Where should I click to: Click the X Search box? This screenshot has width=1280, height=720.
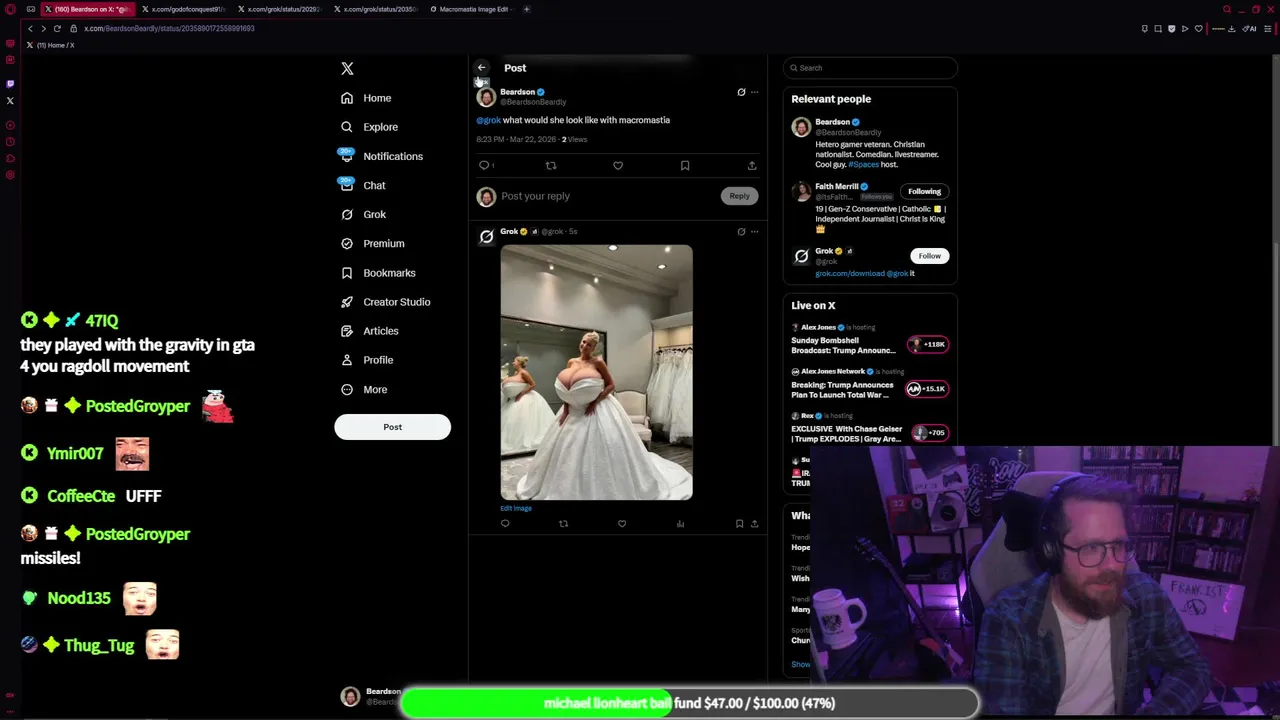point(870,68)
